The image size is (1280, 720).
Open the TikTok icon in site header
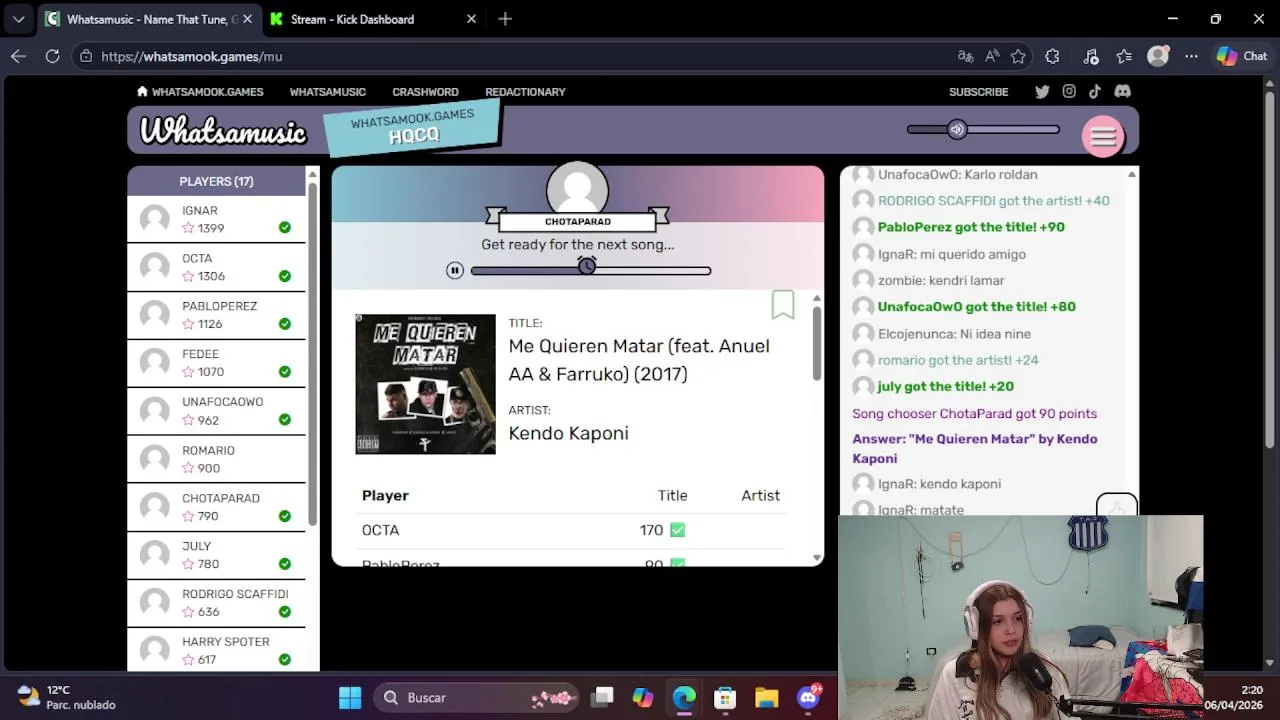click(1095, 91)
